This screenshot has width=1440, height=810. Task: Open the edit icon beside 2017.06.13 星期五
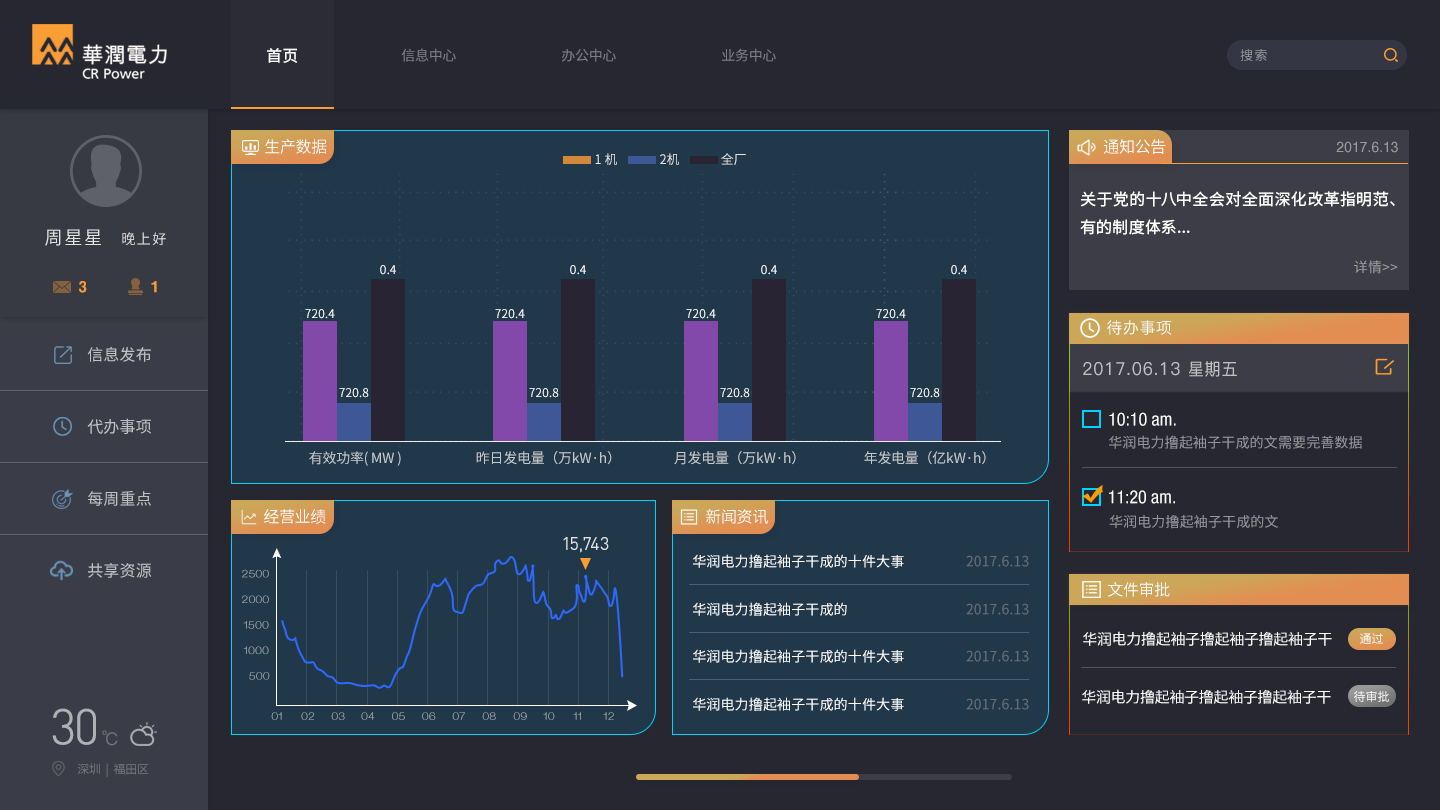1383,367
